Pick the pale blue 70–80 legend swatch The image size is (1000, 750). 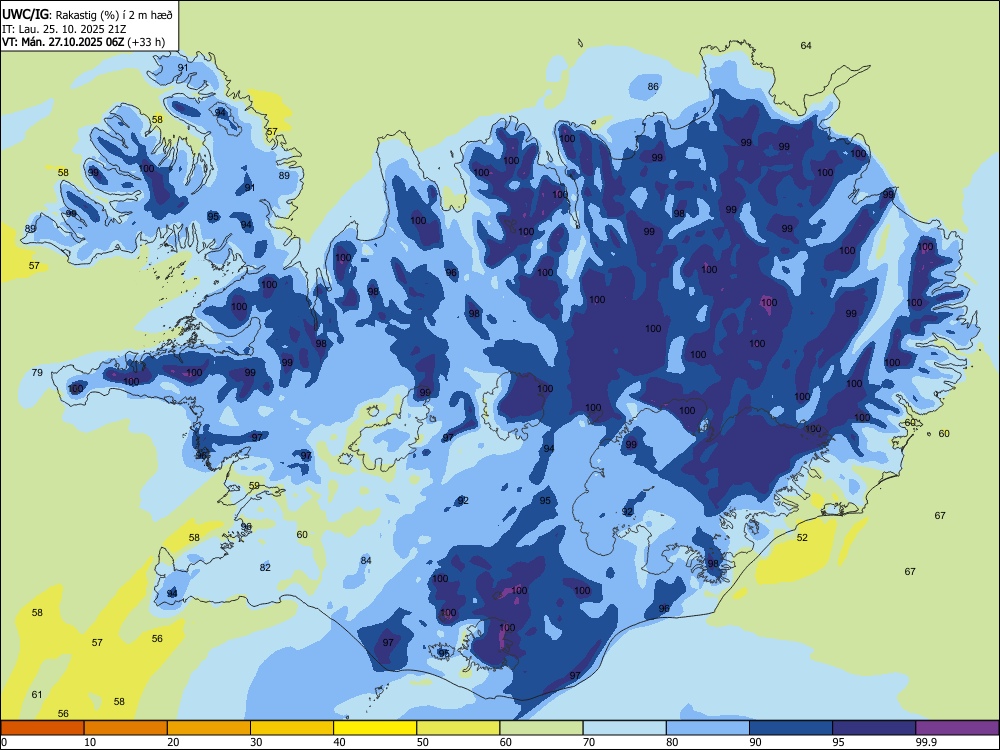point(624,728)
